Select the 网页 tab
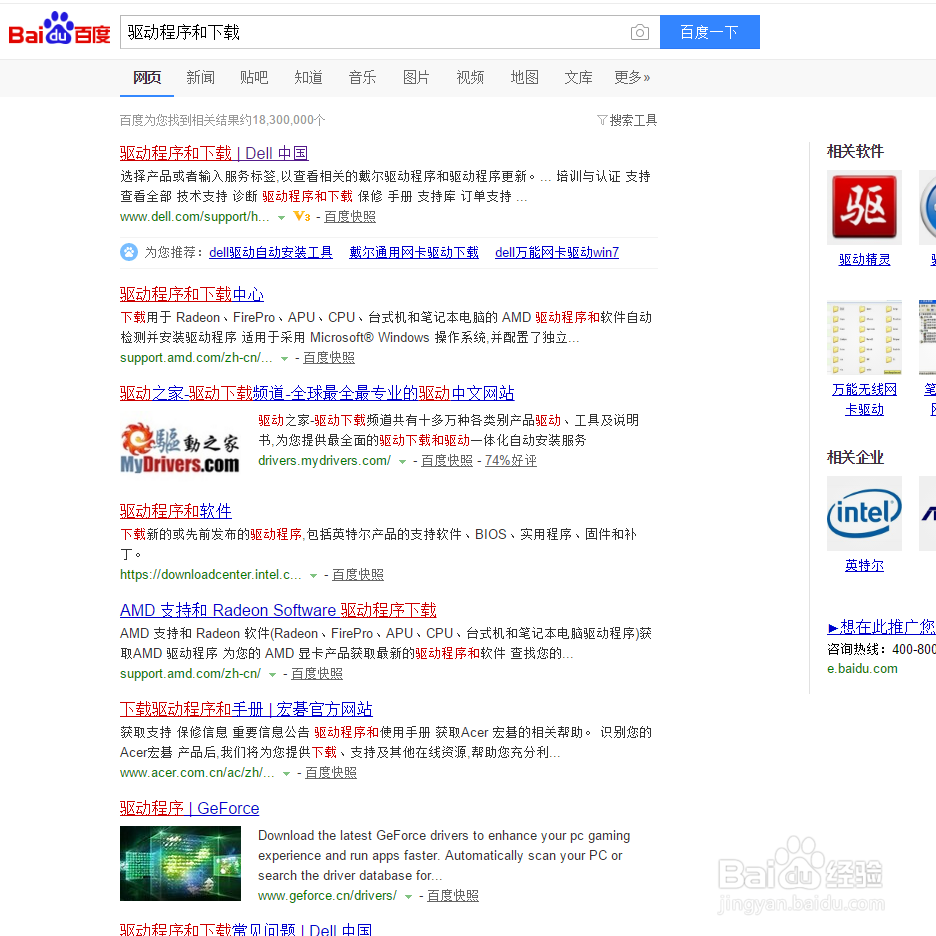The width and height of the screenshot is (936, 936). pos(147,78)
